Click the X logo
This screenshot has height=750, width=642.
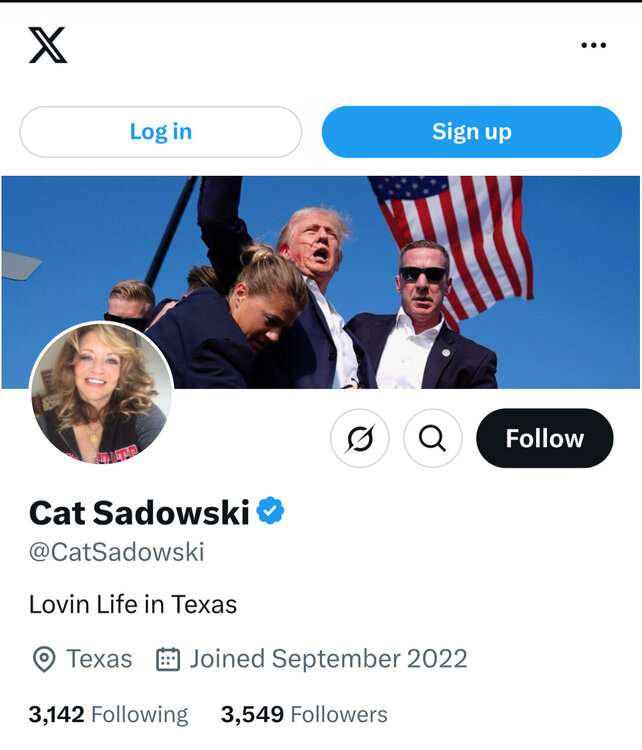pos(48,45)
